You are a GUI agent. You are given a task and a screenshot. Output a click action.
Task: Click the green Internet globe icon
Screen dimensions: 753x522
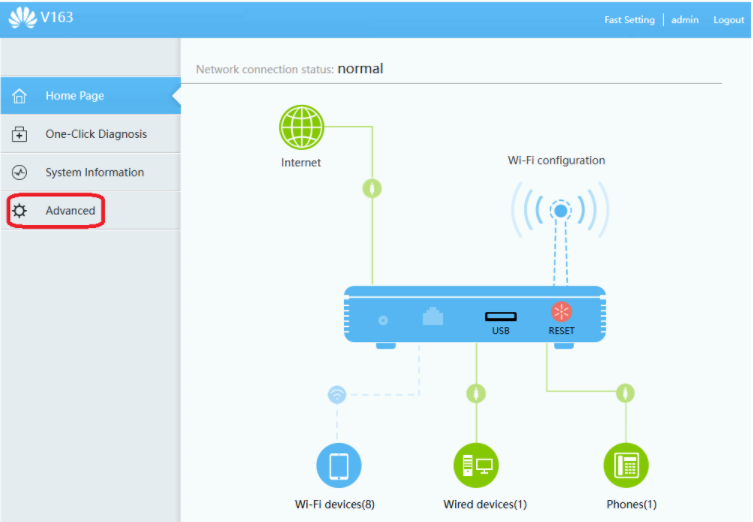coord(302,127)
